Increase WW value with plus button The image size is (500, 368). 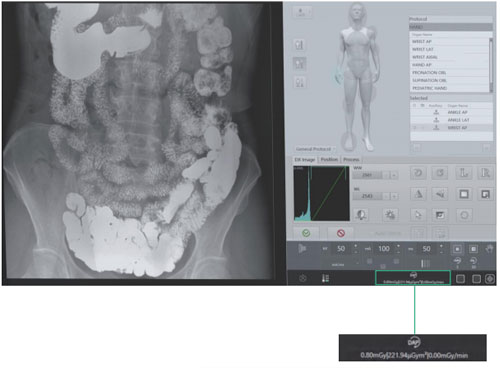coord(394,175)
